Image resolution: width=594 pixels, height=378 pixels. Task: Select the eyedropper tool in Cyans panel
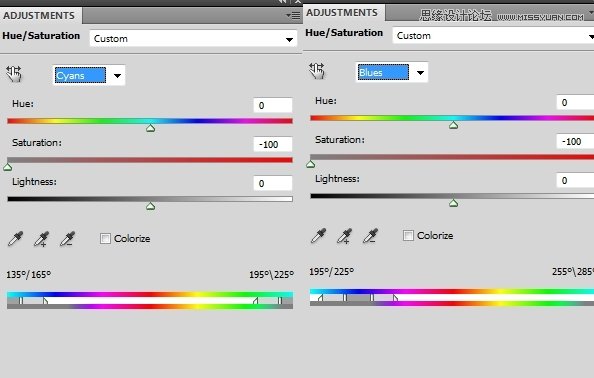tap(16, 239)
